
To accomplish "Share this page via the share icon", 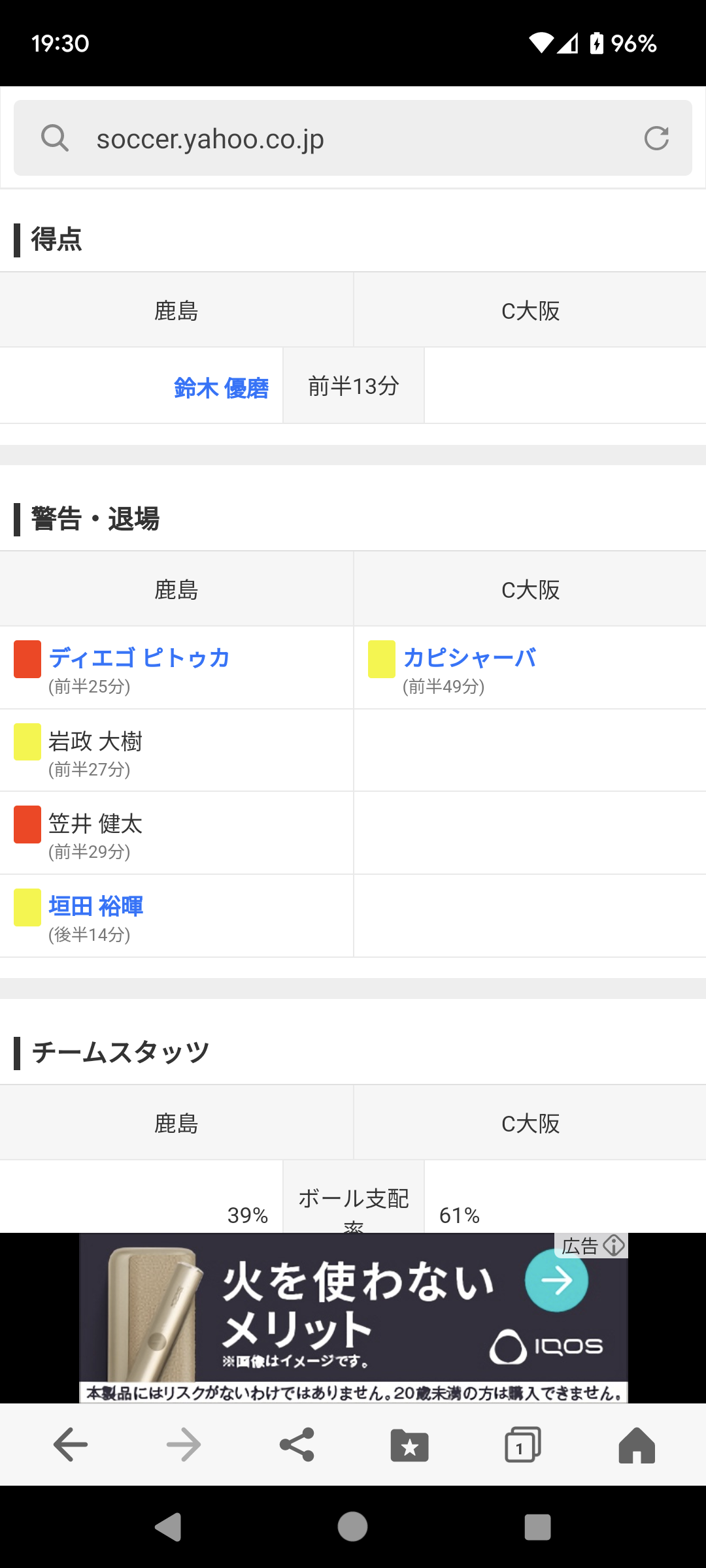I will tap(297, 1445).
